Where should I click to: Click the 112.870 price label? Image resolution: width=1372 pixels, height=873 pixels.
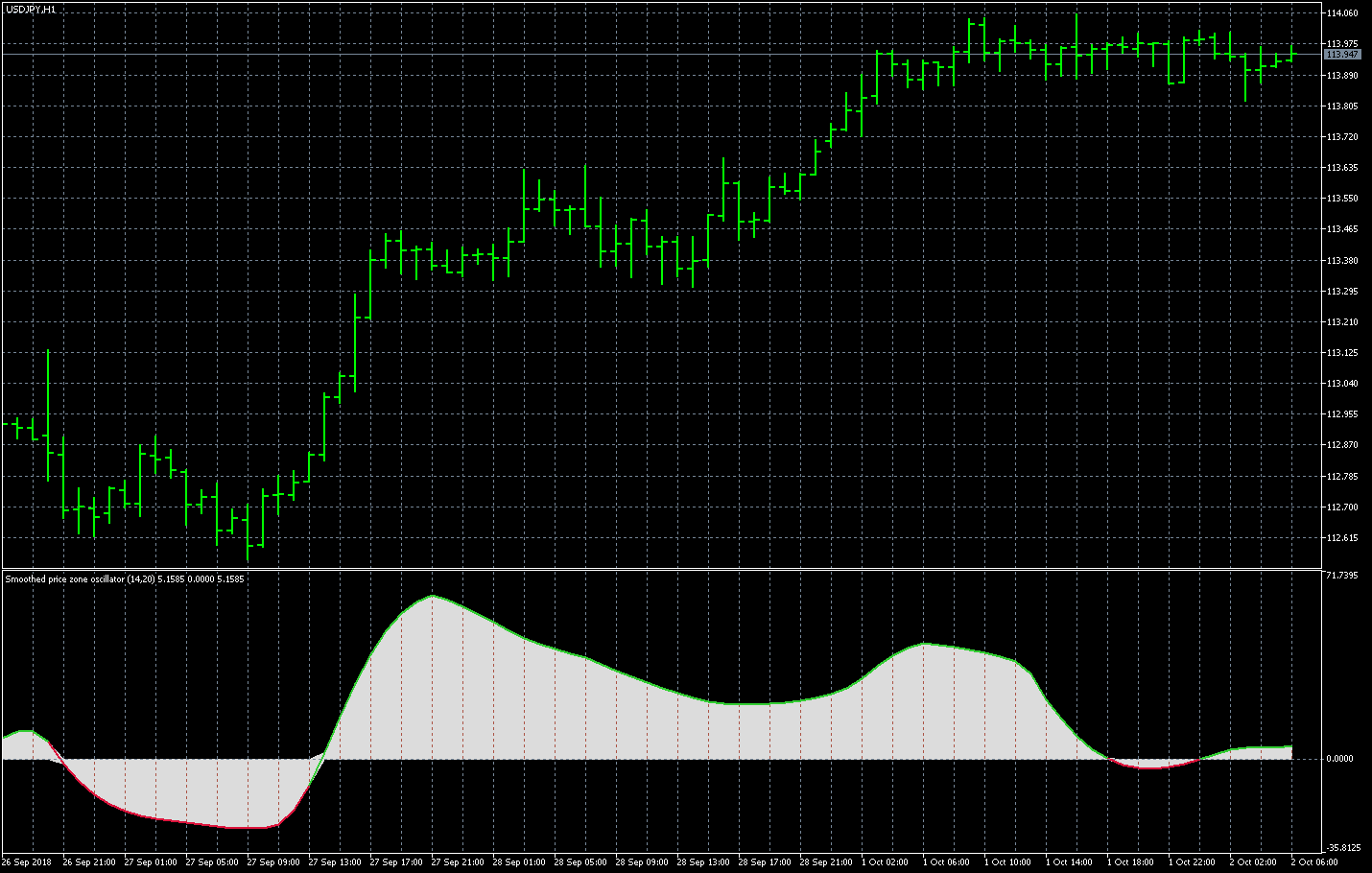pos(1342,445)
